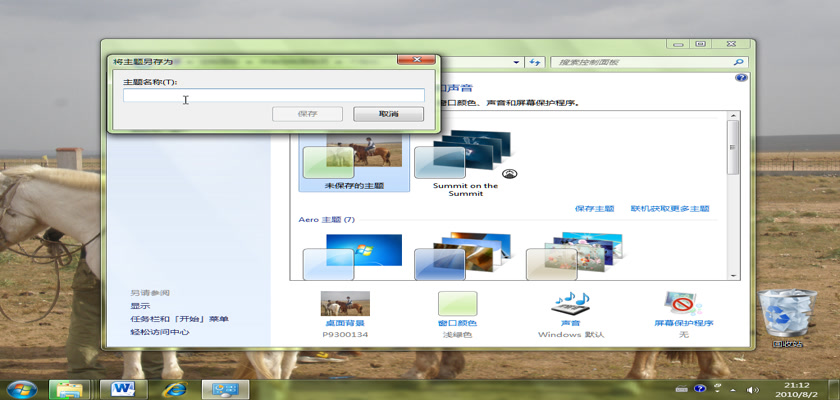Click the 保存 (Save) button in the dialog

[308, 114]
